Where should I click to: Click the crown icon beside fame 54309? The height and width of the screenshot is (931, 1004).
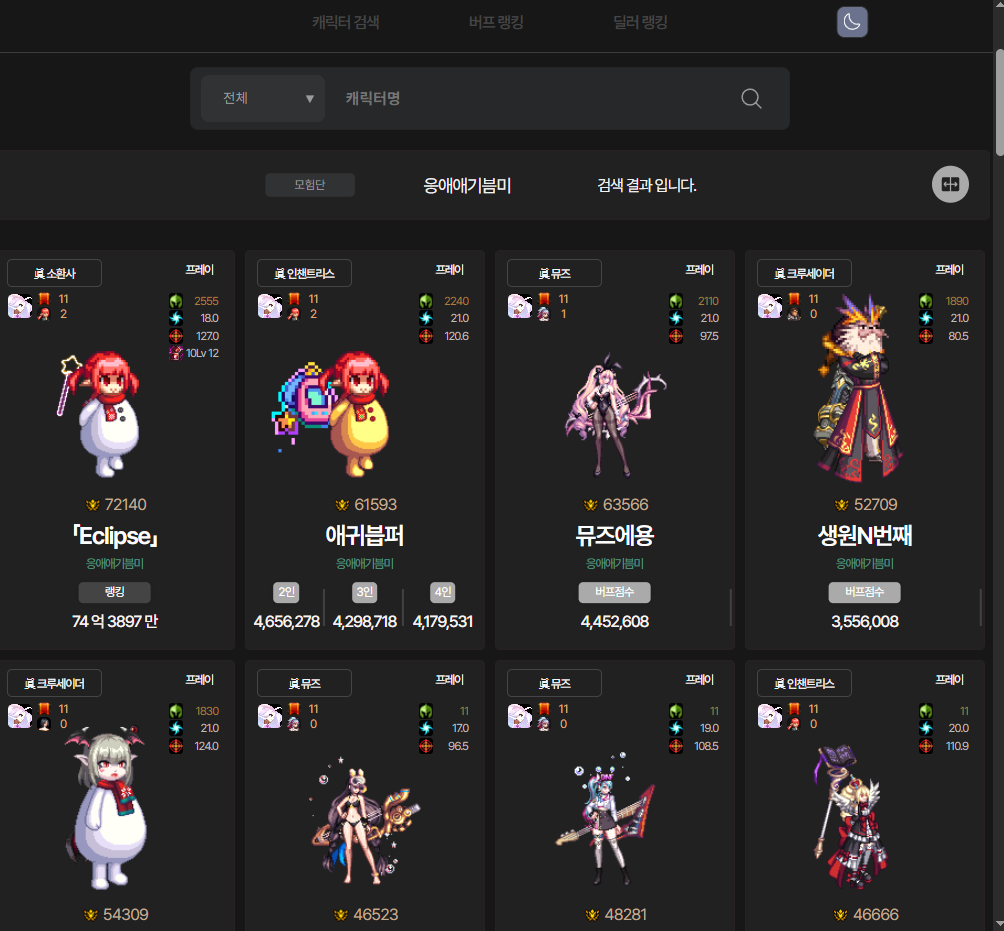(x=92, y=915)
